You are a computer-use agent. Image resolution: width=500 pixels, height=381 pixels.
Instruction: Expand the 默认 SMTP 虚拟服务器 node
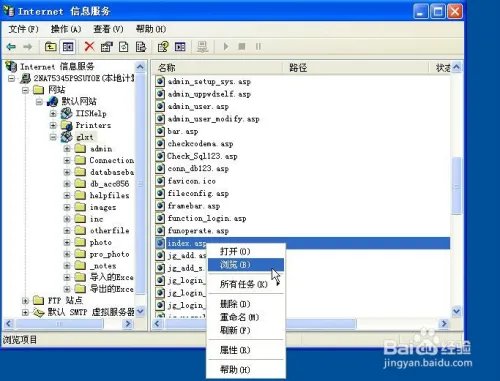pos(25,312)
